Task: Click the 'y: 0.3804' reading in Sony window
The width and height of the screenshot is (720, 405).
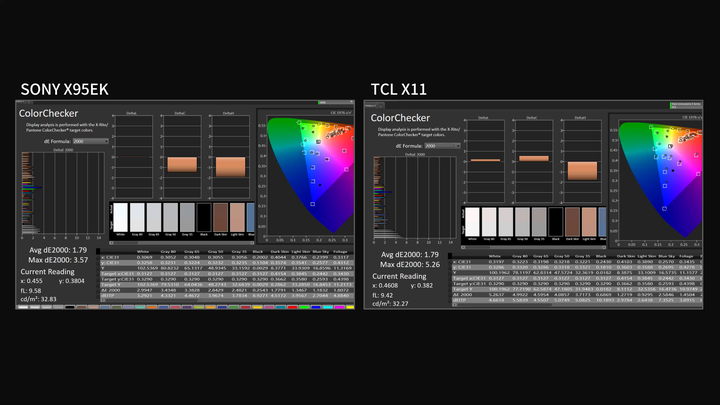Action: pos(72,281)
